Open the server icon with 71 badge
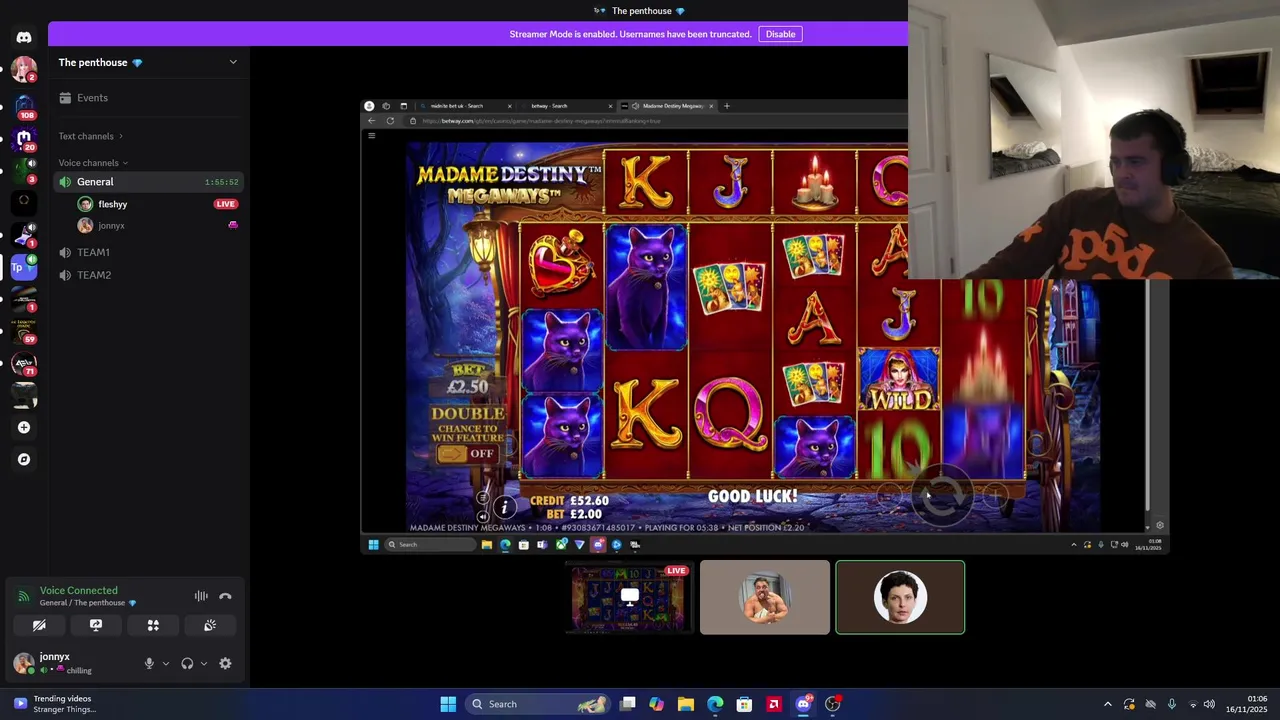The image size is (1280, 720). click(x=24, y=364)
